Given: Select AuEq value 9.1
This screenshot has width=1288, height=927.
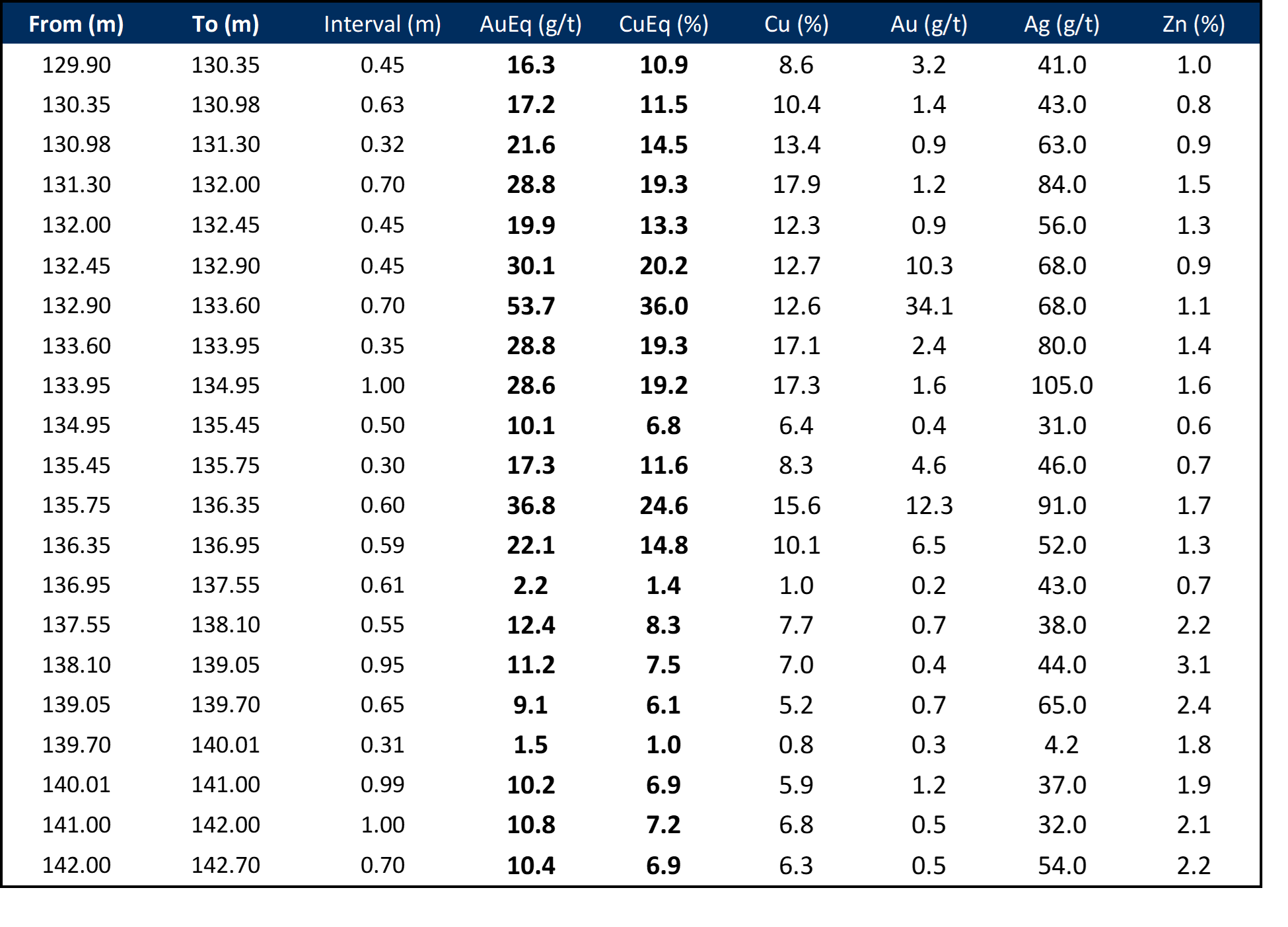Looking at the screenshot, I should (x=531, y=705).
